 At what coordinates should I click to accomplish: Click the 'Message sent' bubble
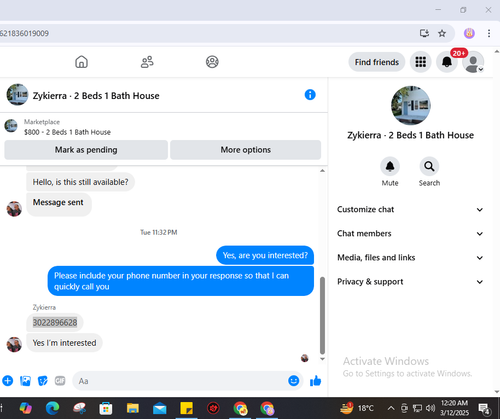[58, 204]
